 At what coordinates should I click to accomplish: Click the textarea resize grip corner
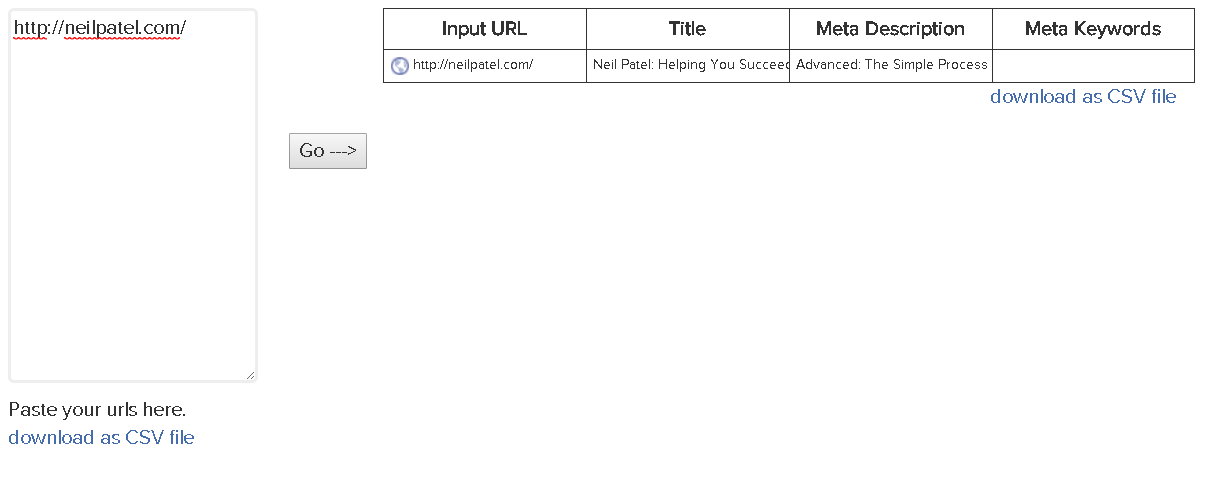point(250,375)
